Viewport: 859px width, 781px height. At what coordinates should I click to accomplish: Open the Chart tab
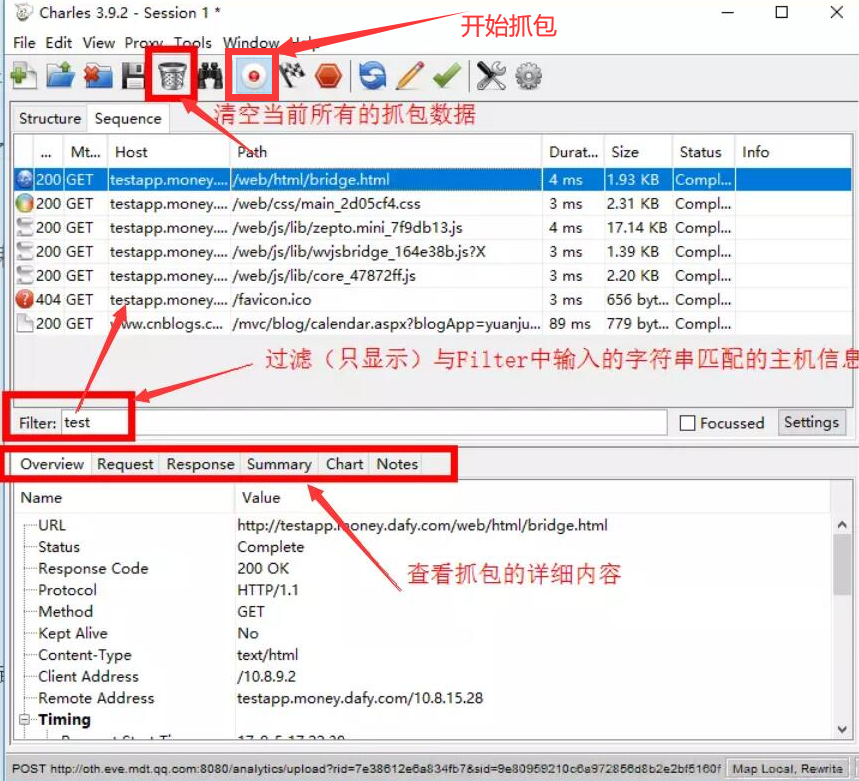tap(345, 464)
